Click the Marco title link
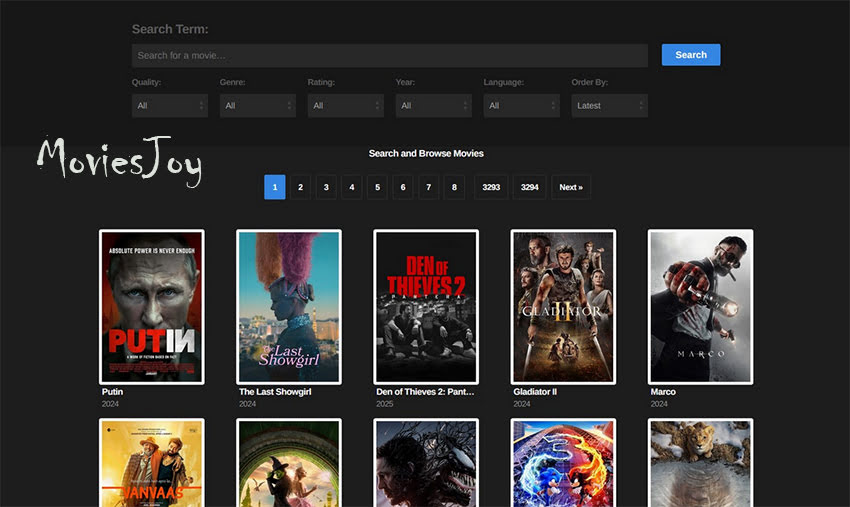This screenshot has height=507, width=850. (663, 392)
